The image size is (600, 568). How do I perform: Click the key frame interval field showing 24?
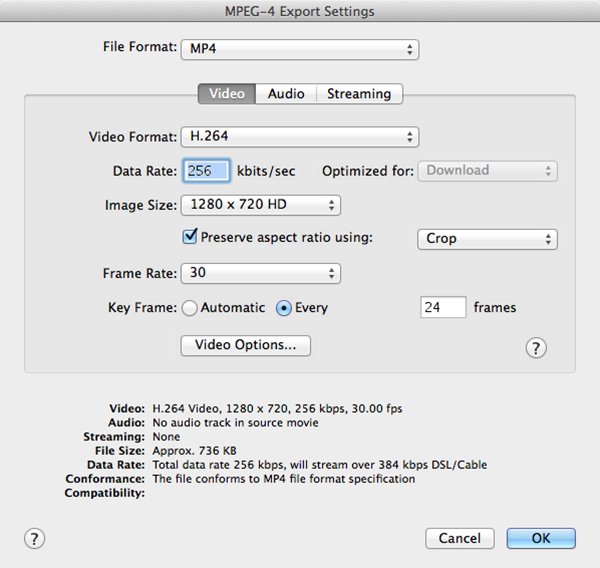(x=443, y=308)
